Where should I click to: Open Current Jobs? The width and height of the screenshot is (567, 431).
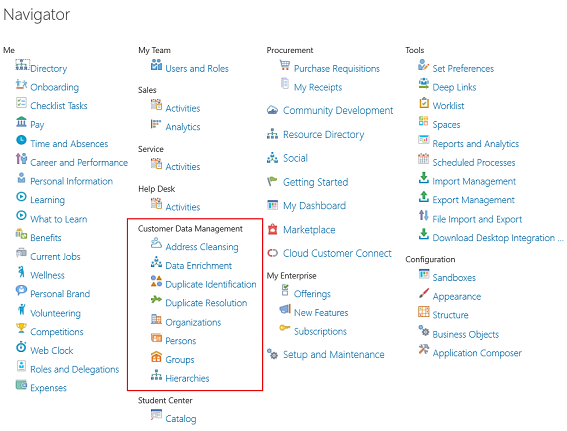55,256
